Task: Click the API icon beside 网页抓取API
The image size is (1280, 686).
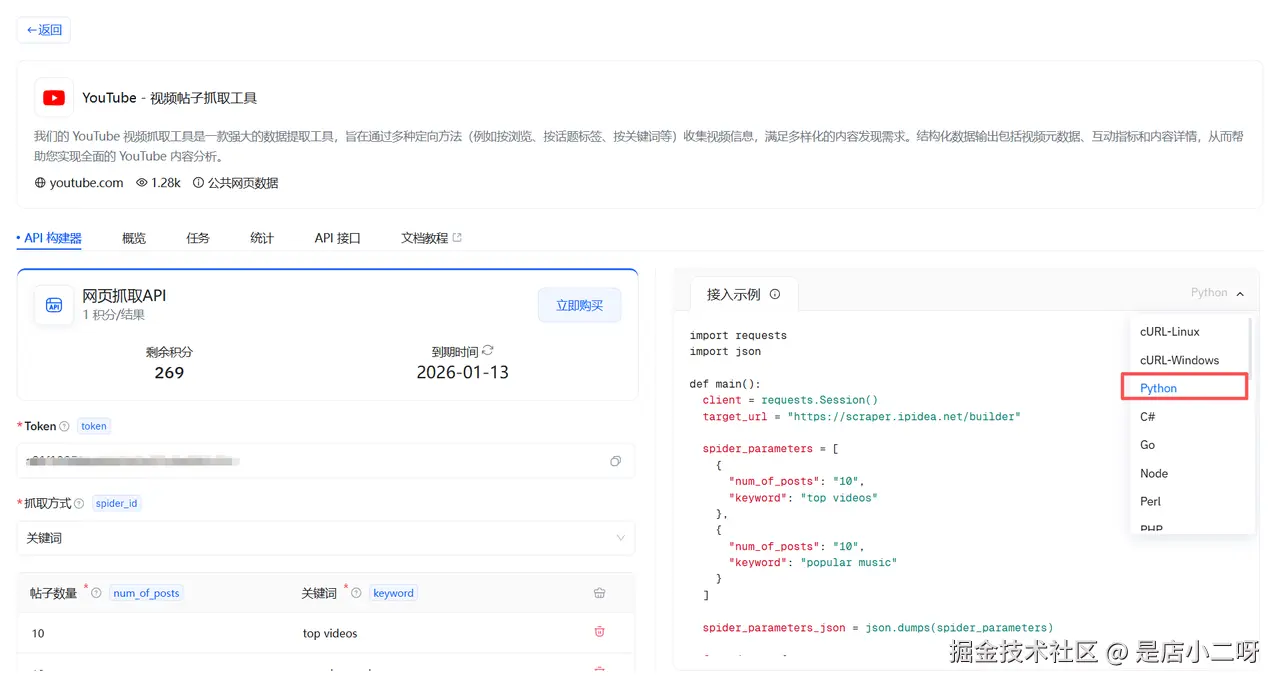Action: pyautogui.click(x=54, y=305)
